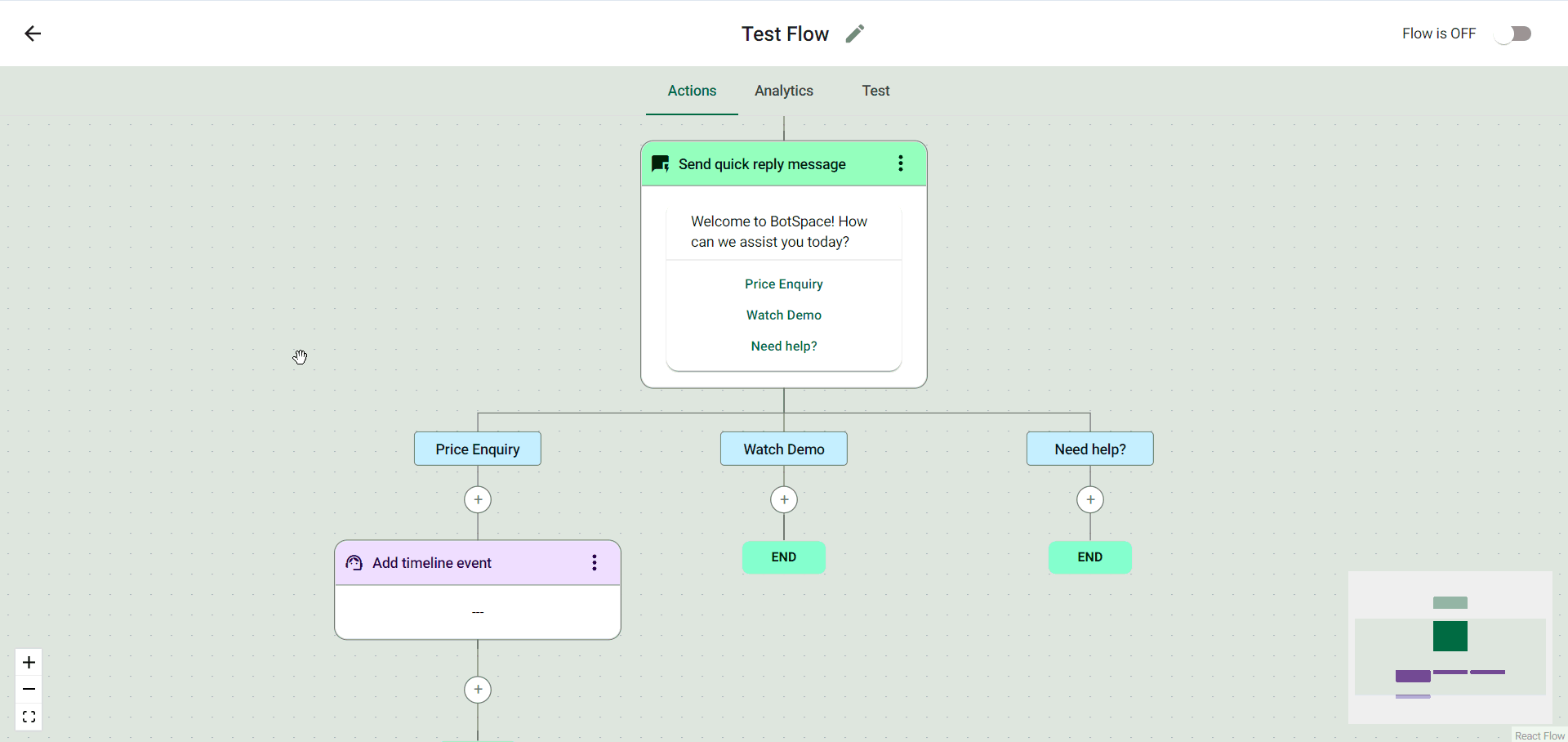Click the Watch Demo branch label
Viewport: 1568px width, 742px height.
(x=784, y=449)
